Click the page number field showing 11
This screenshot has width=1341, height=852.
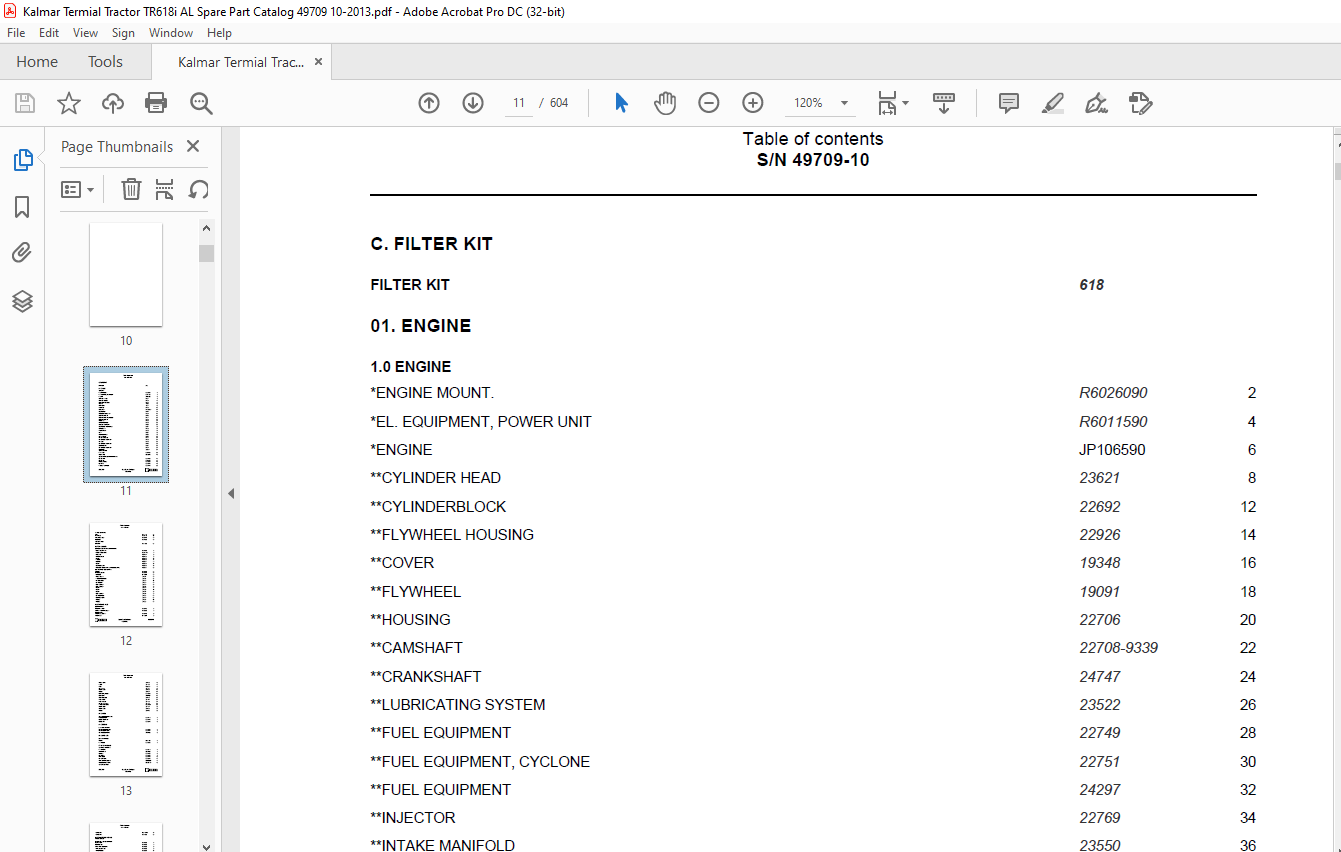click(x=519, y=103)
